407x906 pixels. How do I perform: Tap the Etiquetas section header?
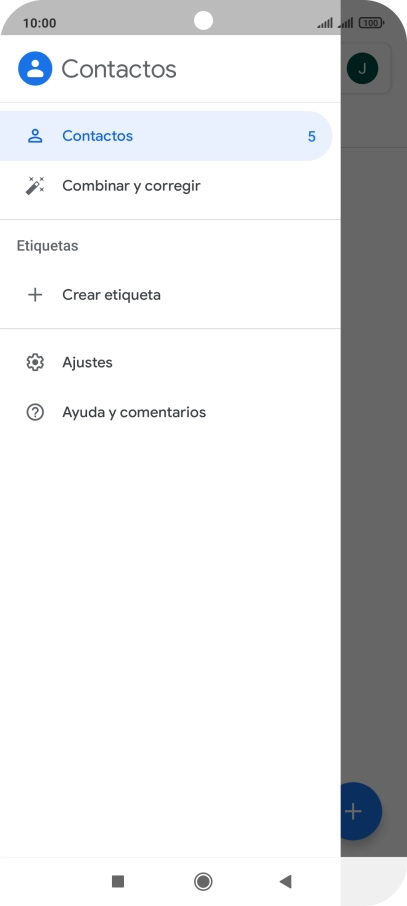(47, 246)
